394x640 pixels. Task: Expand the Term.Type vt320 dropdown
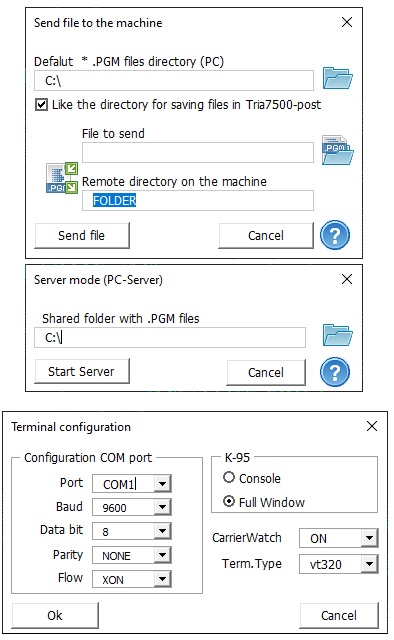point(370,564)
